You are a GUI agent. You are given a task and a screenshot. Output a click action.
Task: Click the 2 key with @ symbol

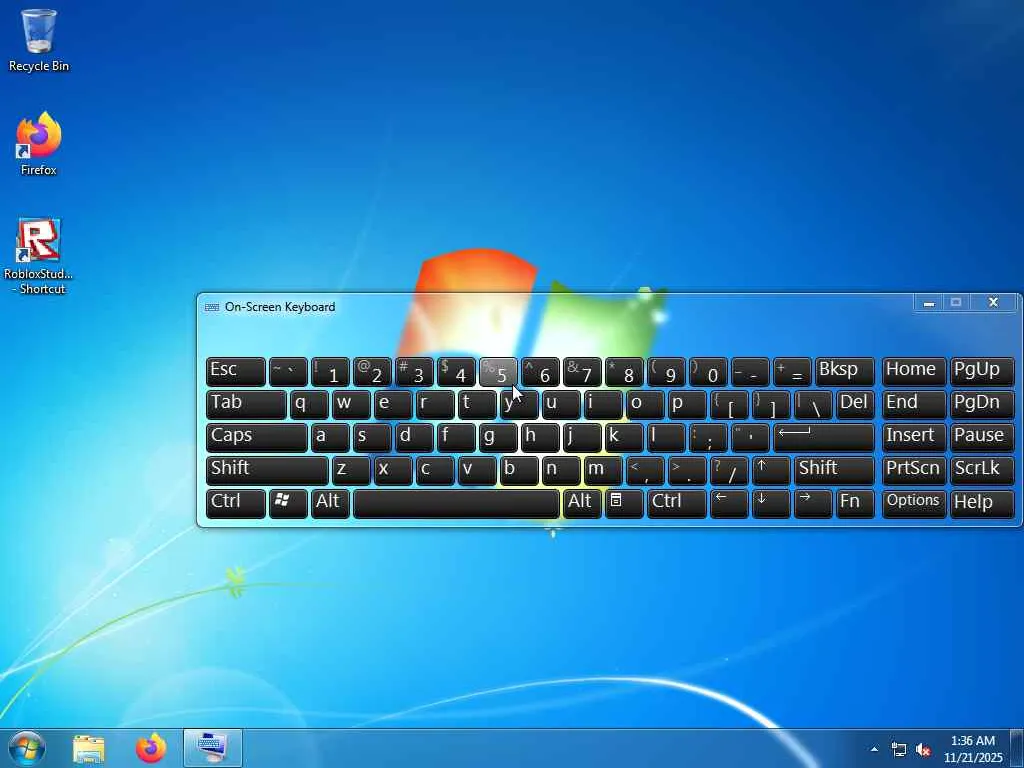372,371
